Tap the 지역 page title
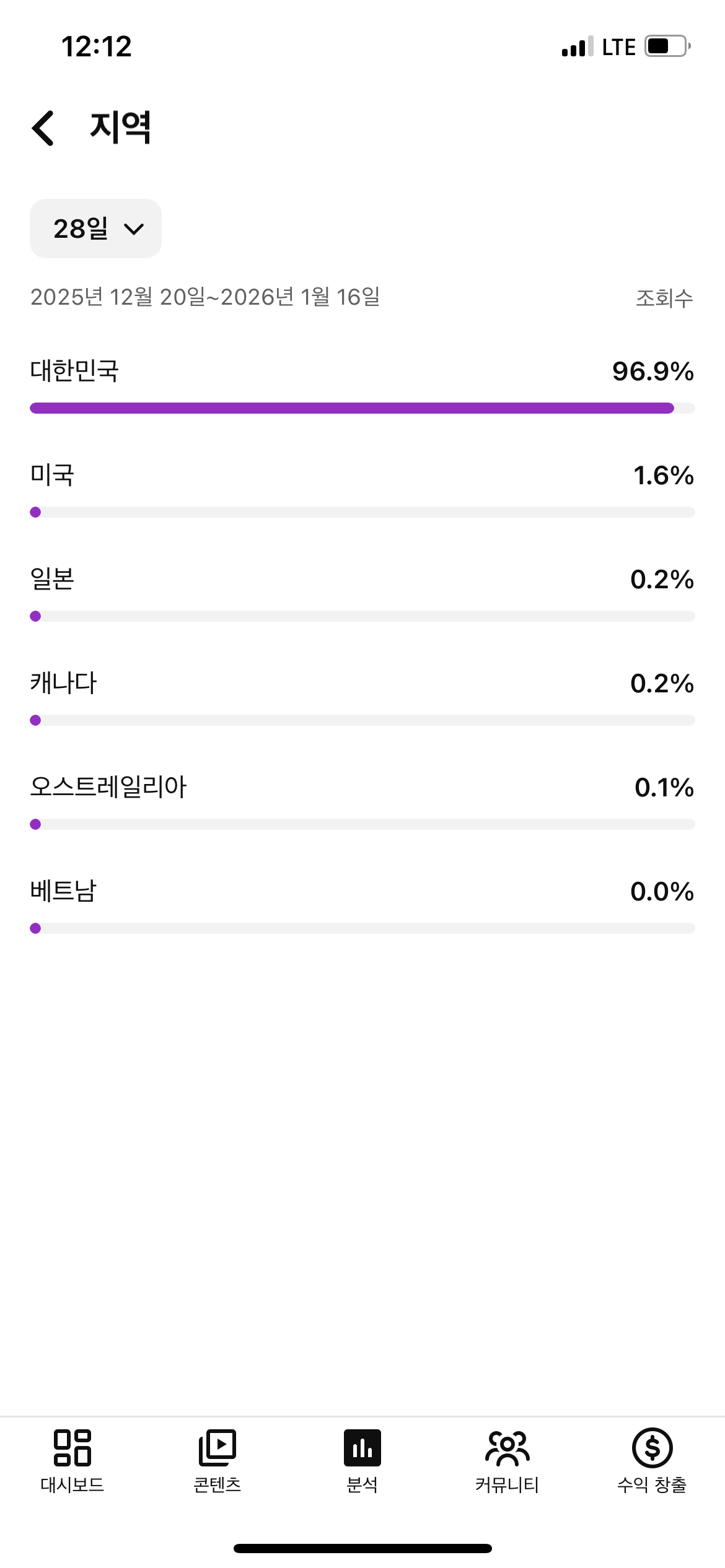This screenshot has height=1568, width=725. pos(121,128)
